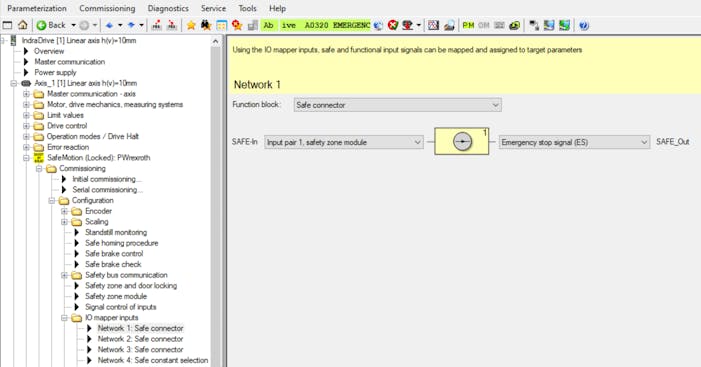
Task: Open the Help menu
Action: pos(277,8)
